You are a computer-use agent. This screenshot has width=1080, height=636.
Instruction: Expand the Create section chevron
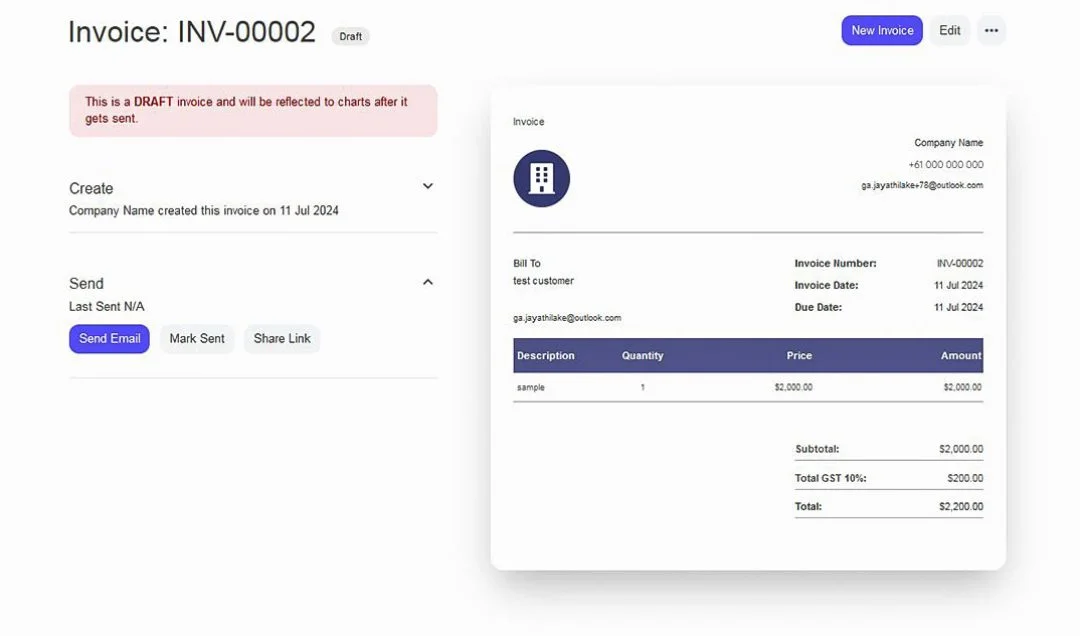(428, 187)
